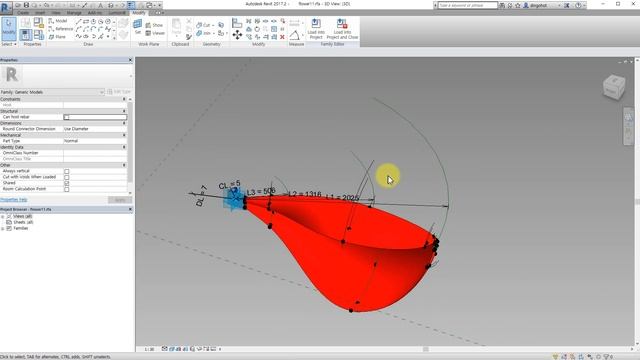Image resolution: width=640 pixels, height=360 pixels.
Task: Open the Create ribbon tab
Action: (x=23, y=13)
